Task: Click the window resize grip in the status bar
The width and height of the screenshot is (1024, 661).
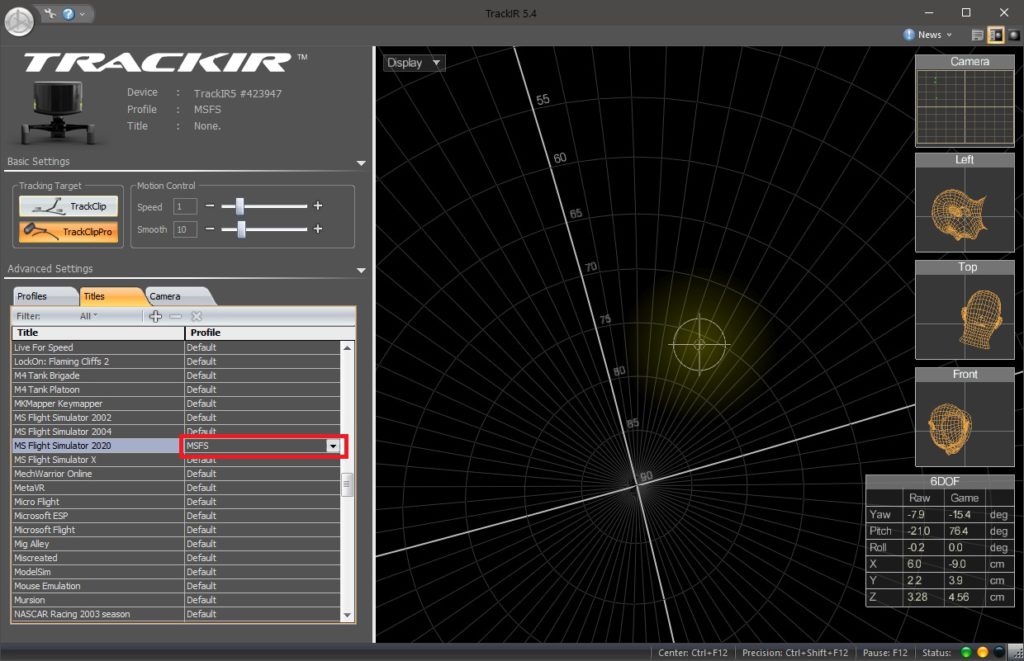Action: tap(1017, 654)
